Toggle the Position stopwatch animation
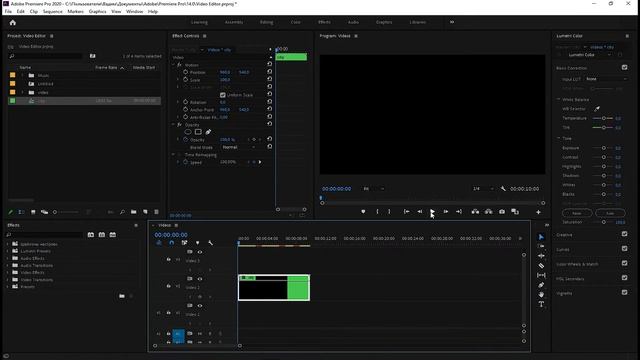This screenshot has height=360, width=640. pos(186,72)
